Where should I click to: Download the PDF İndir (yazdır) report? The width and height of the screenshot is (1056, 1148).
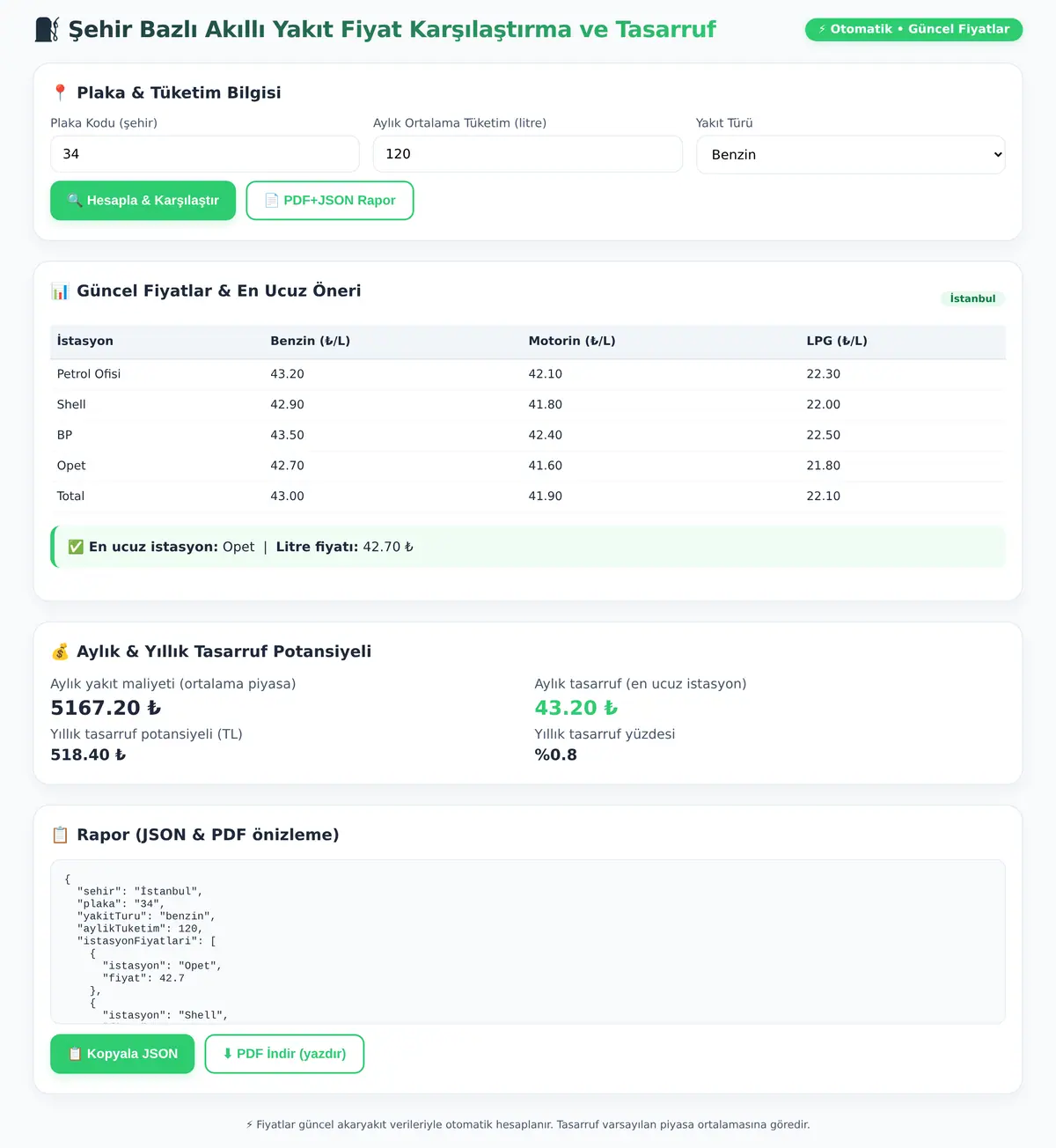point(284,1054)
